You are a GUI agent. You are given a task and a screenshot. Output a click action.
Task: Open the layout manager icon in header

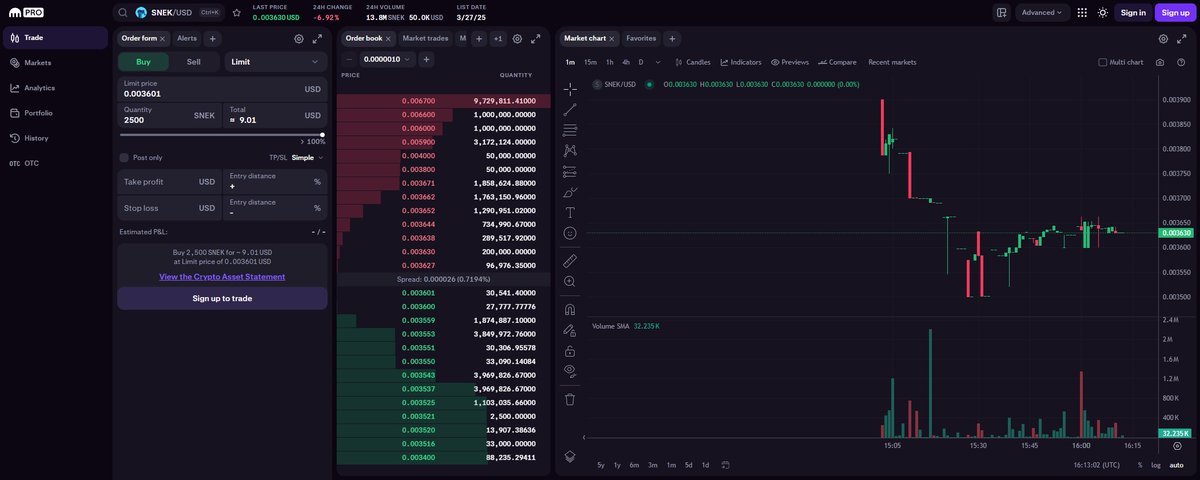1001,13
